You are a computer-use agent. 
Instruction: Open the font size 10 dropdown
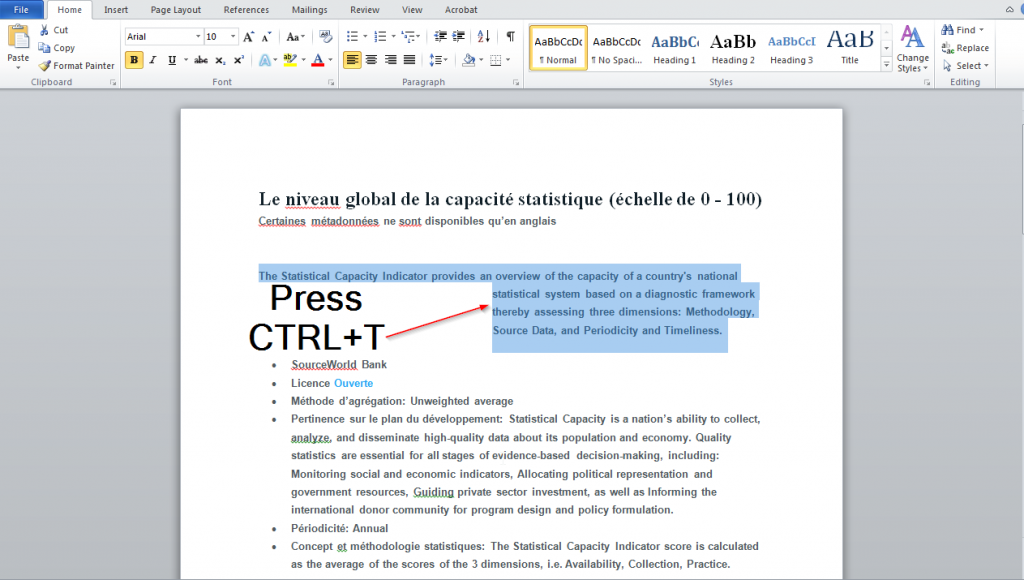pyautogui.click(x=233, y=37)
